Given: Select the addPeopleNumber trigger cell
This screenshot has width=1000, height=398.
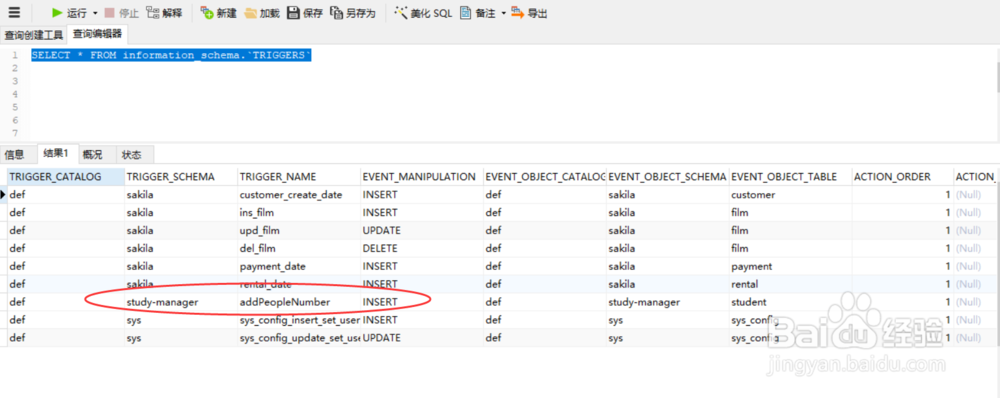Looking at the screenshot, I should 298,302.
